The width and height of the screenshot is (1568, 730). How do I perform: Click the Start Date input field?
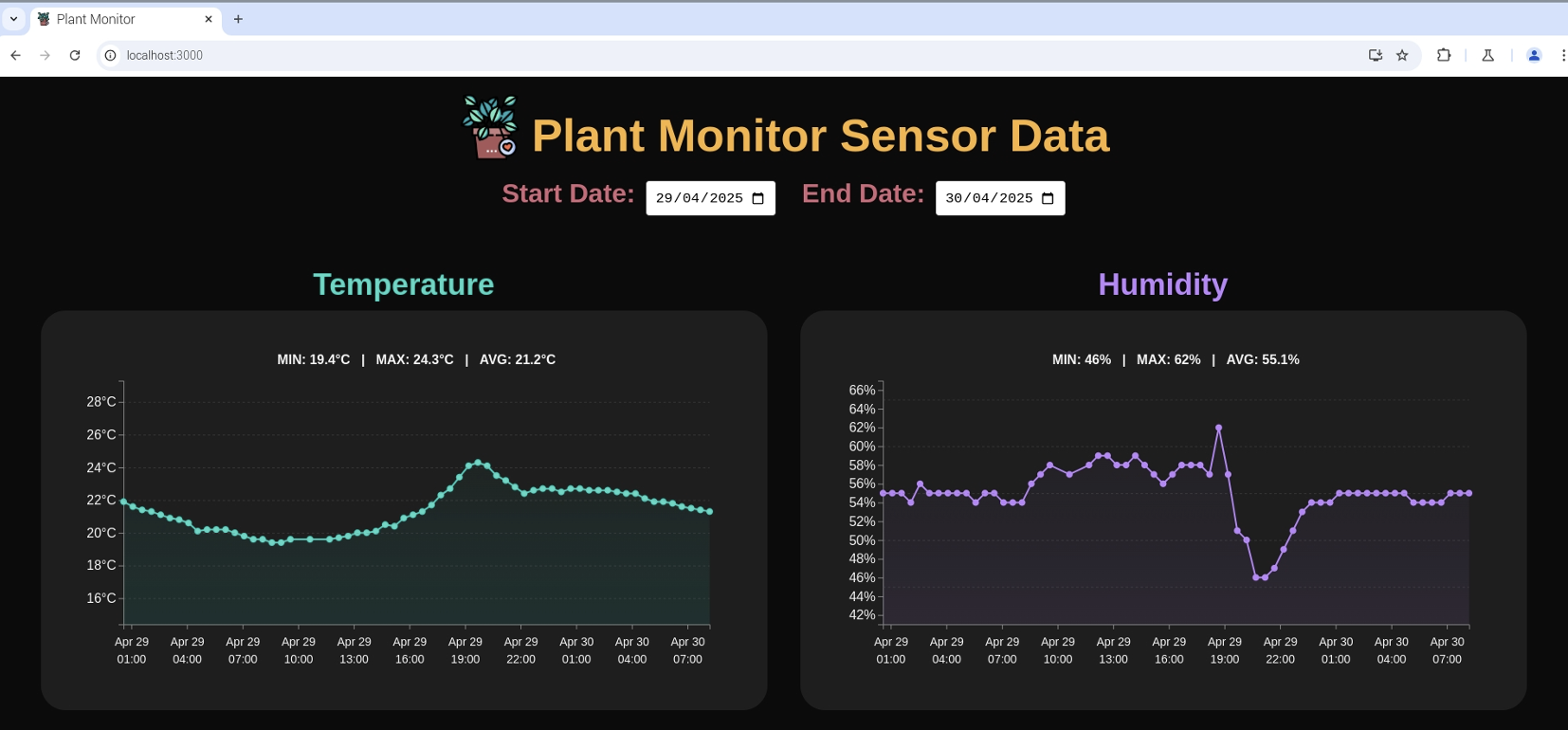point(700,198)
